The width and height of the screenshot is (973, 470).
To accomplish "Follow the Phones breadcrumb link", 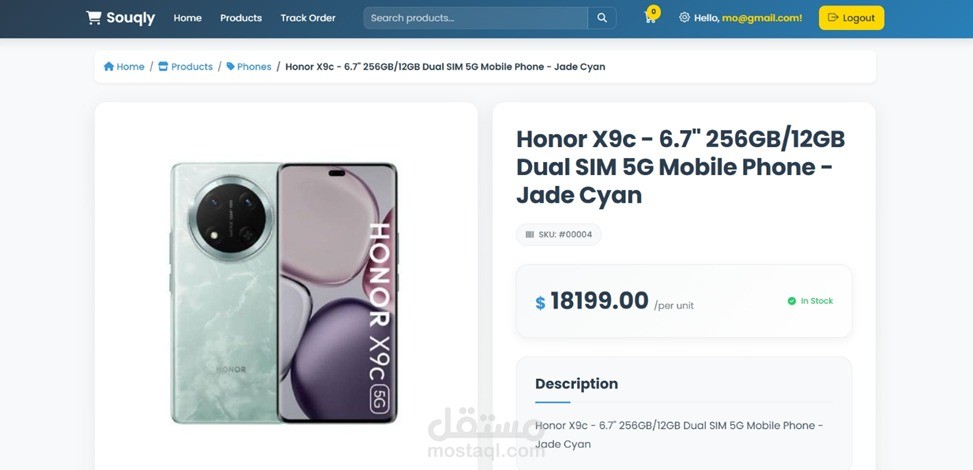I will click(x=254, y=67).
